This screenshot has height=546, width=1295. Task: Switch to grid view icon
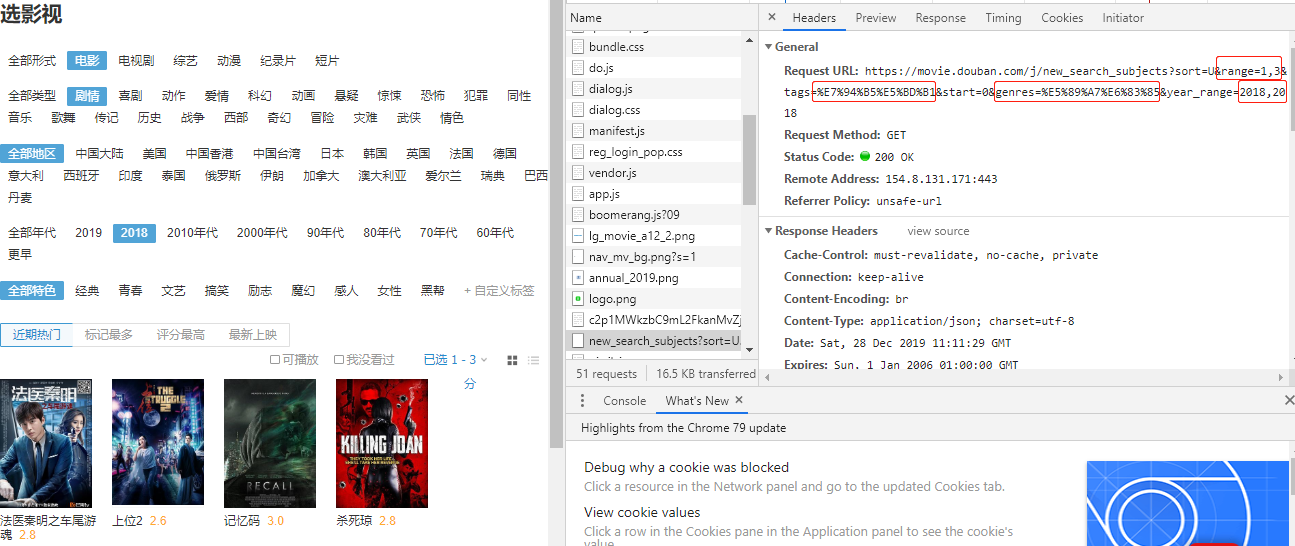(513, 360)
